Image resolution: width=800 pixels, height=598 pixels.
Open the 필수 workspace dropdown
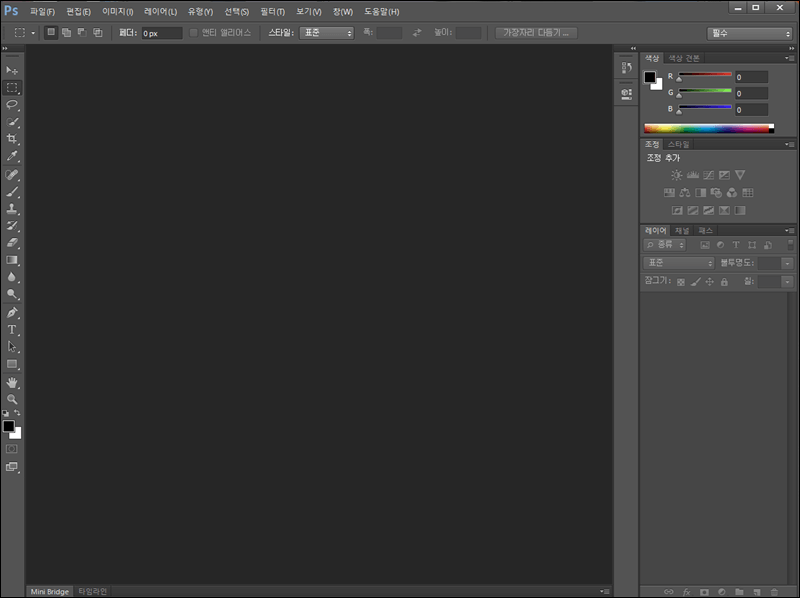tap(749, 33)
